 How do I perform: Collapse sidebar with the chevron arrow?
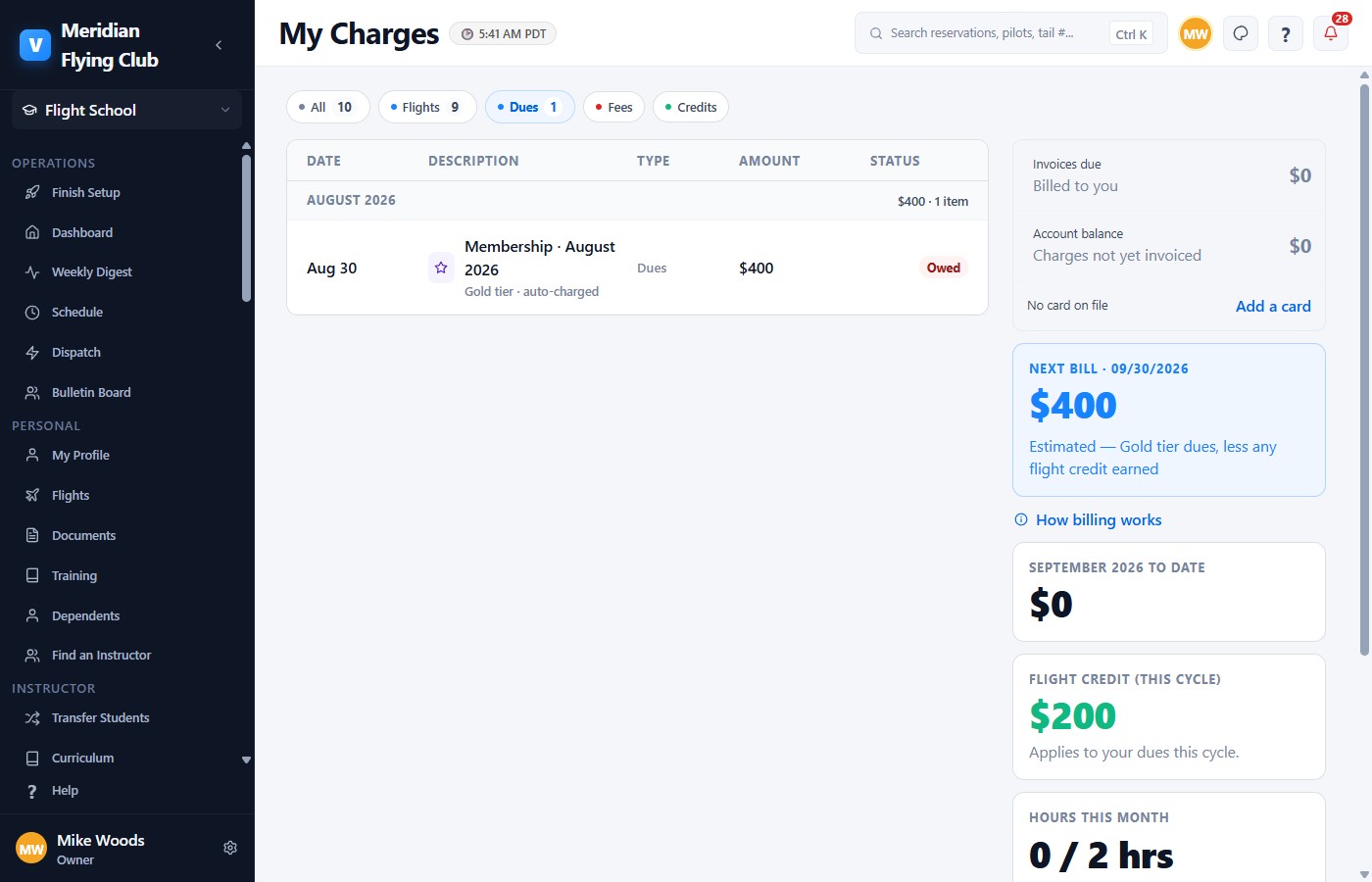click(219, 45)
